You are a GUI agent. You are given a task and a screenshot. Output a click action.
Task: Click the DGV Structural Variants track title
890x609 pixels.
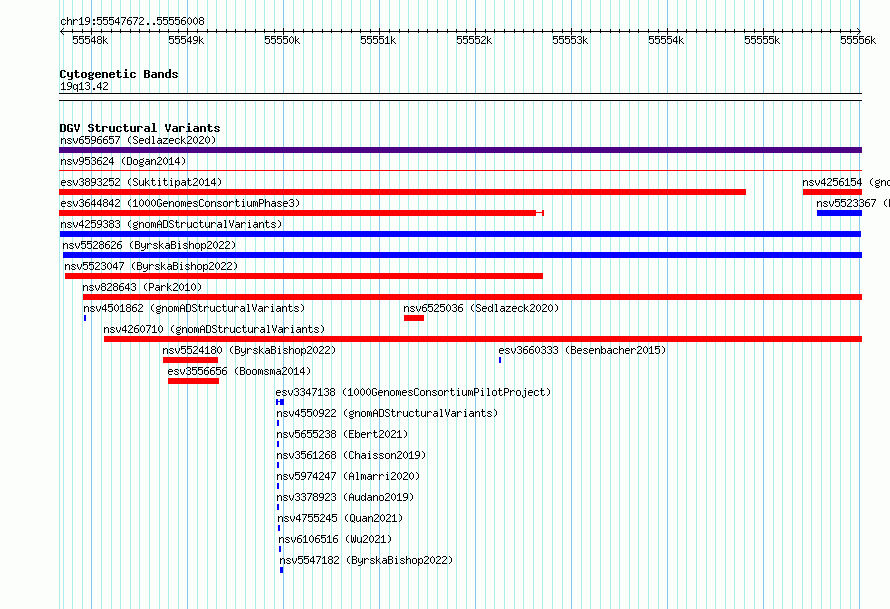point(140,128)
